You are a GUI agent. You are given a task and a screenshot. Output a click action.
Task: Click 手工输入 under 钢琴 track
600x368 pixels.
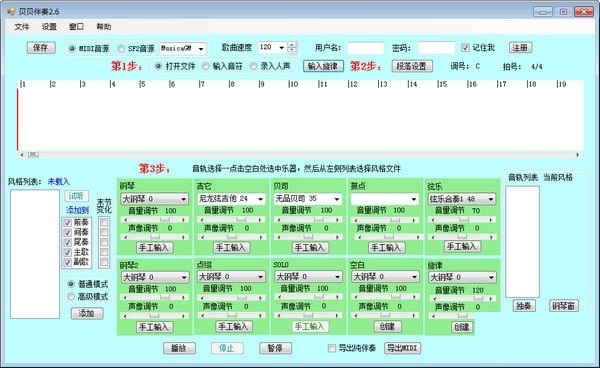point(154,248)
